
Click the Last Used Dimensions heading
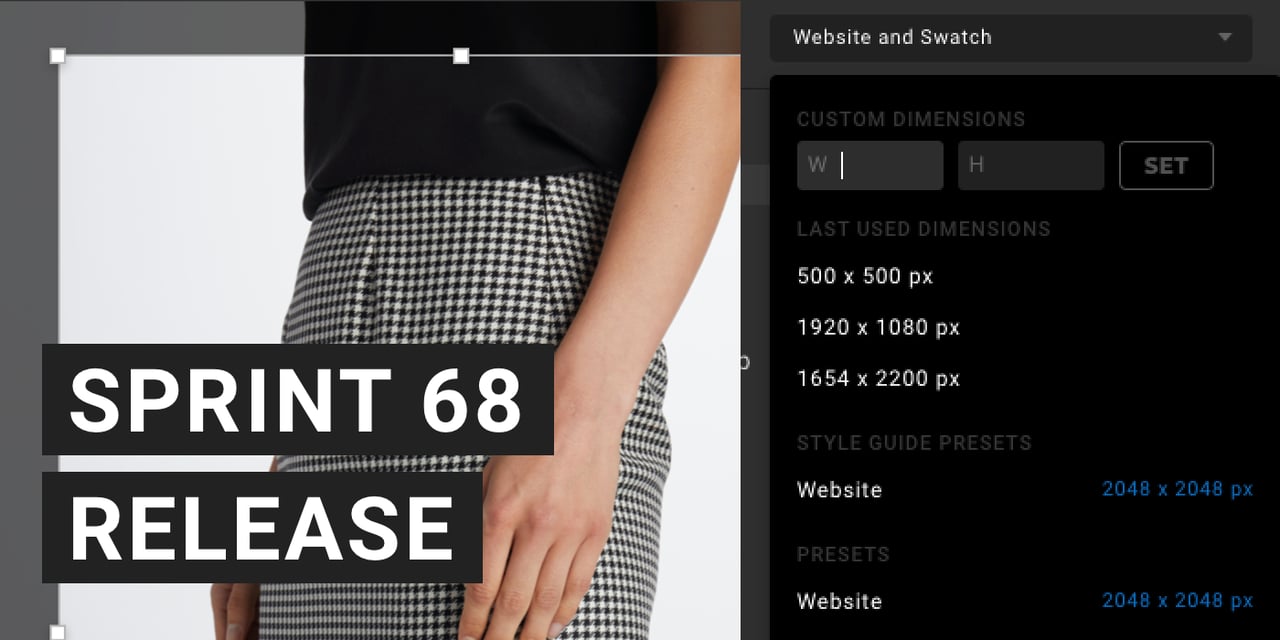(x=923, y=229)
